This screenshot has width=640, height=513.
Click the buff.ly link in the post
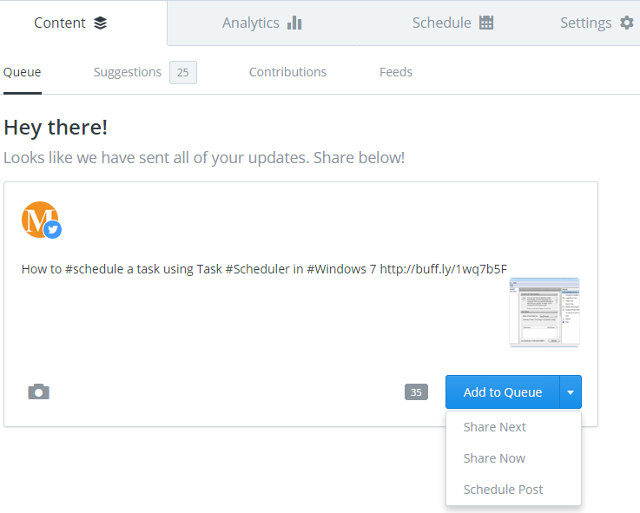pos(443,269)
